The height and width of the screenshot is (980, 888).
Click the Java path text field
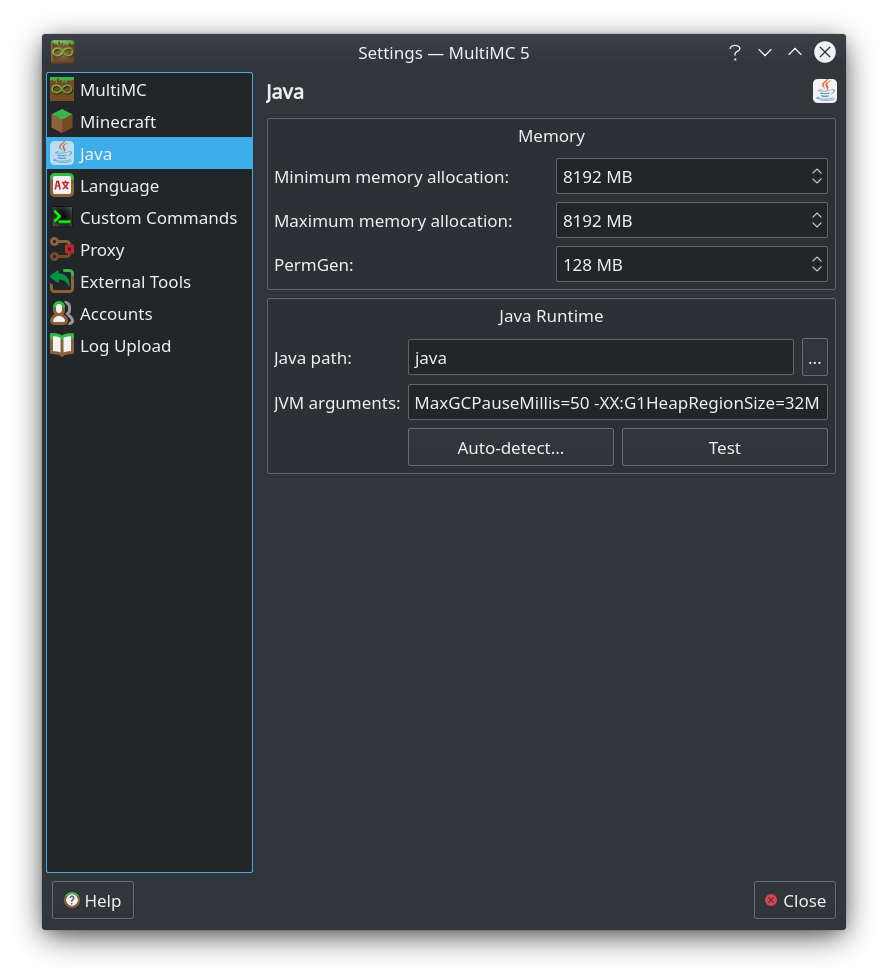601,358
